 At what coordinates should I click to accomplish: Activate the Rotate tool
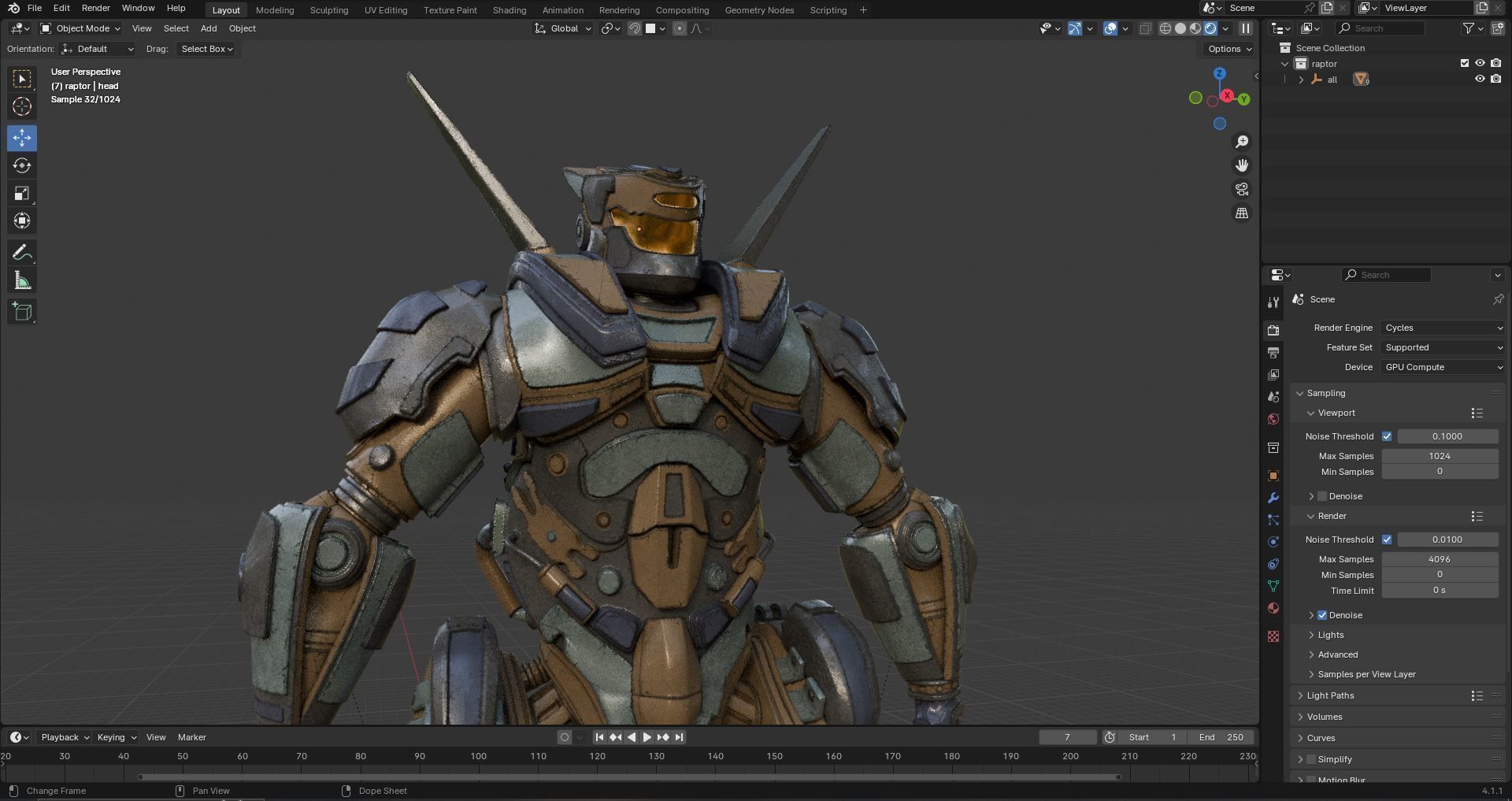[22, 165]
